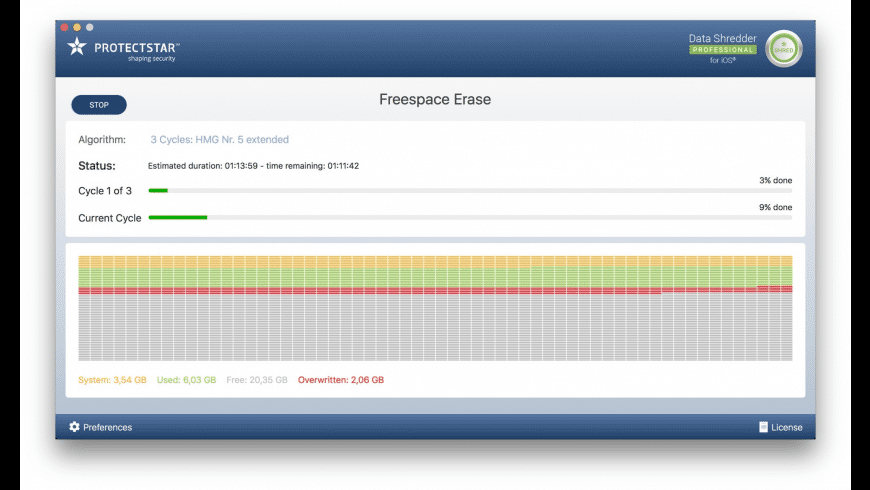The width and height of the screenshot is (870, 490).
Task: Select the Used: 6,03 GB legend
Action: [186, 380]
